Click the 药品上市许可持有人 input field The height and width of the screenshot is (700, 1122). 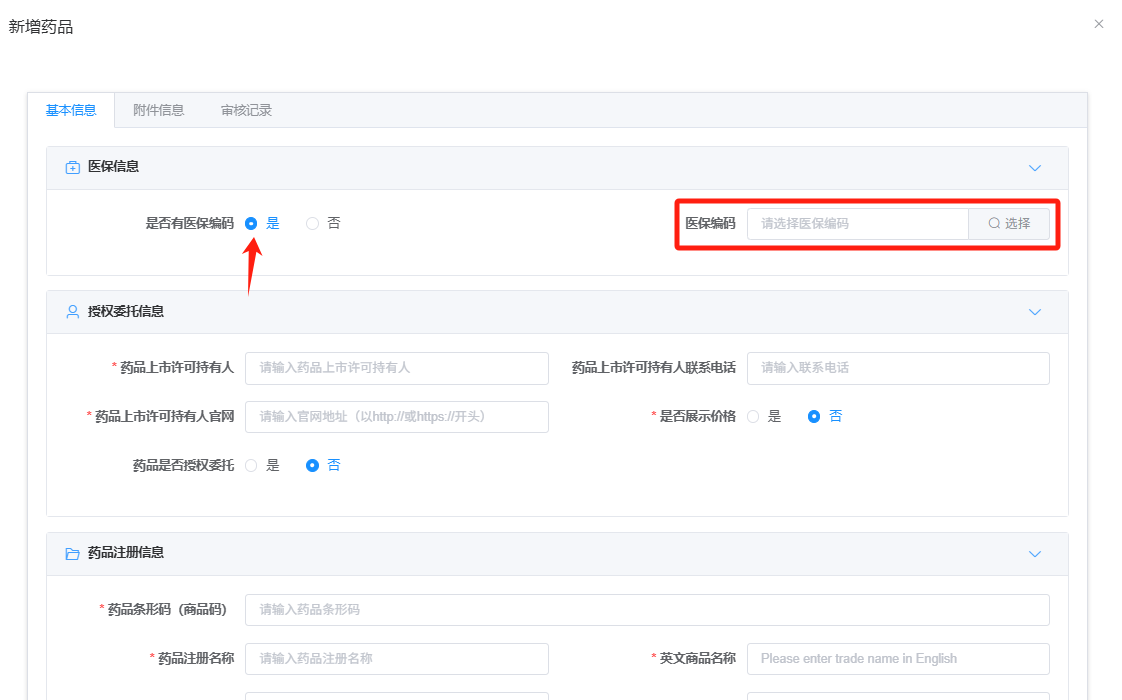click(x=397, y=368)
